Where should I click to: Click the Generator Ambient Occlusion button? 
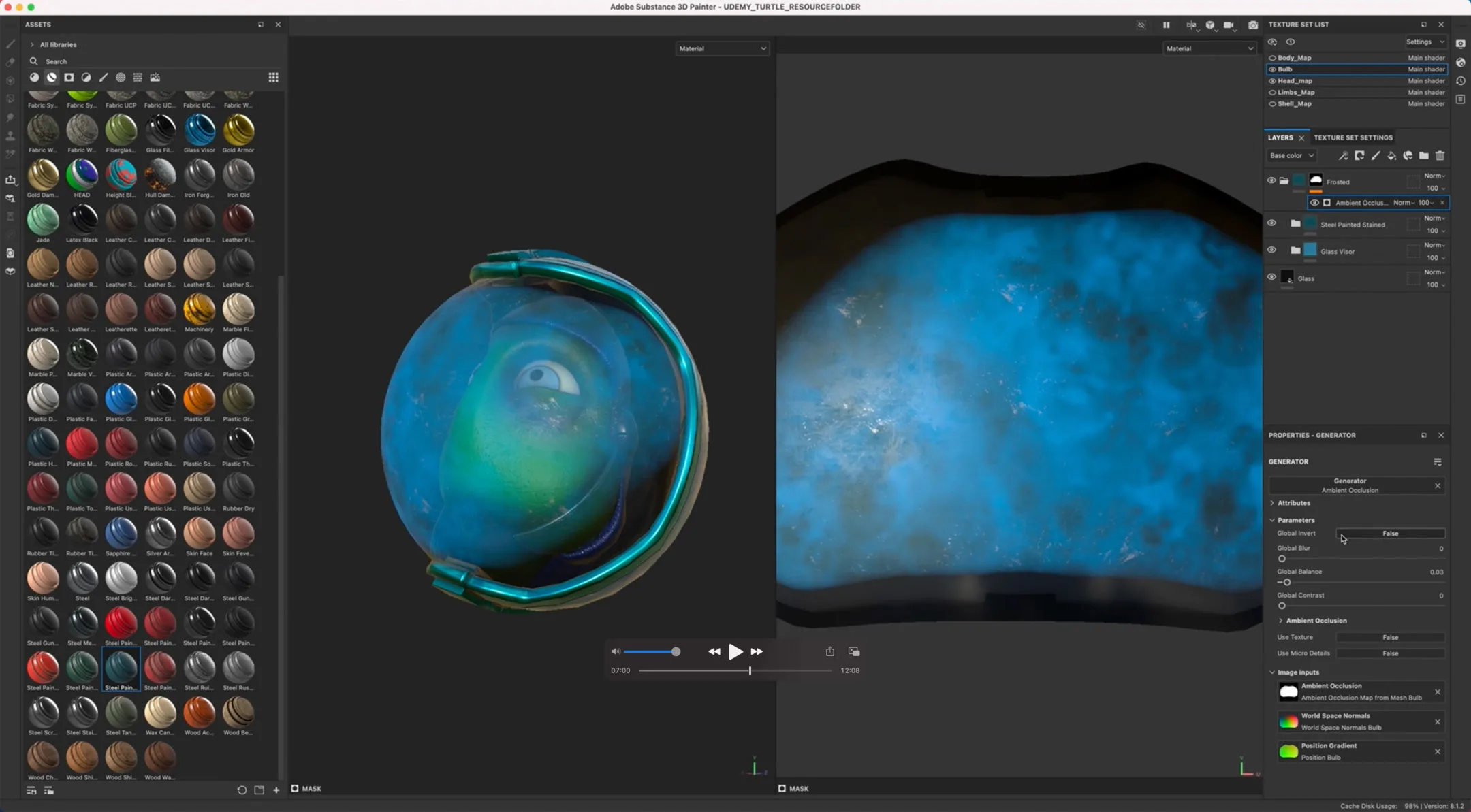pos(1349,485)
